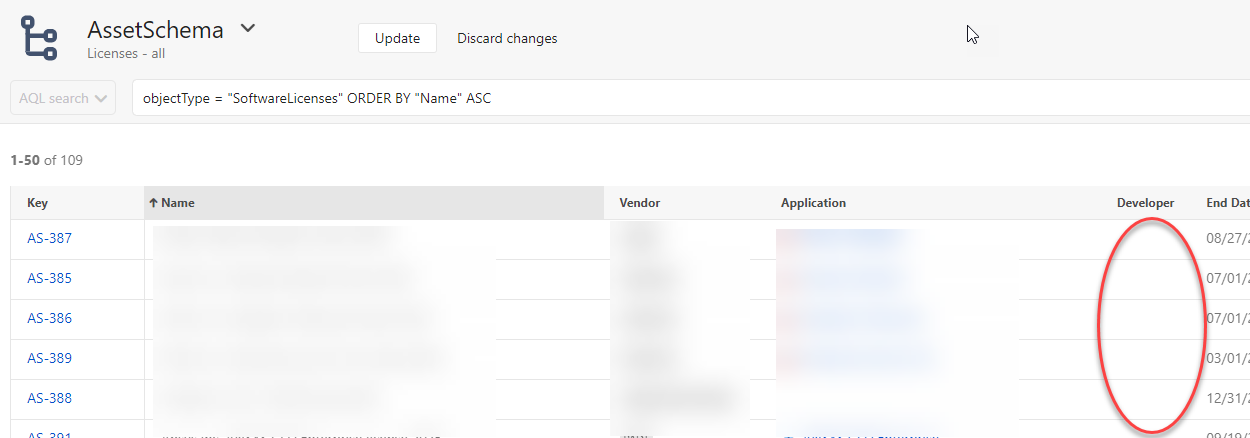This screenshot has height=438, width=1250.
Task: Open asset AS-385
Action: click(49, 278)
